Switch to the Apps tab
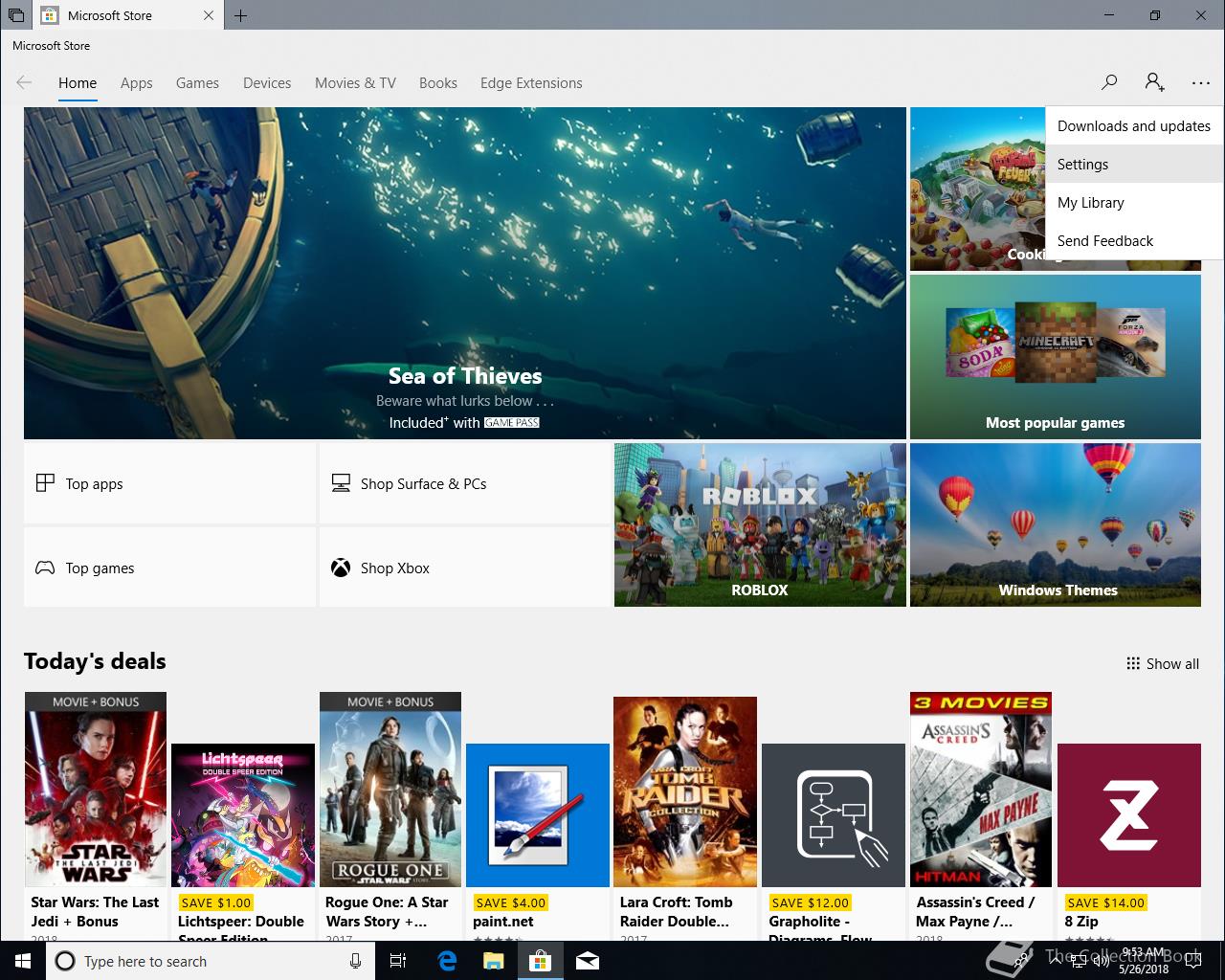 pos(137,83)
